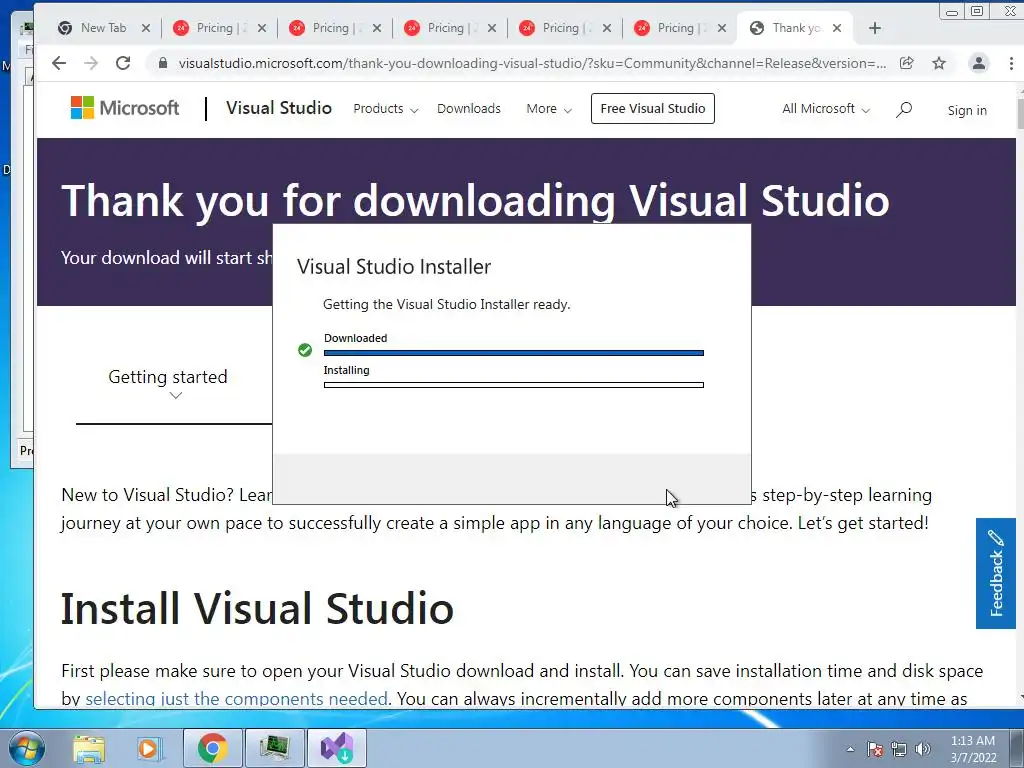
Task: Launch Windows Media Player from taskbar
Action: click(148, 748)
